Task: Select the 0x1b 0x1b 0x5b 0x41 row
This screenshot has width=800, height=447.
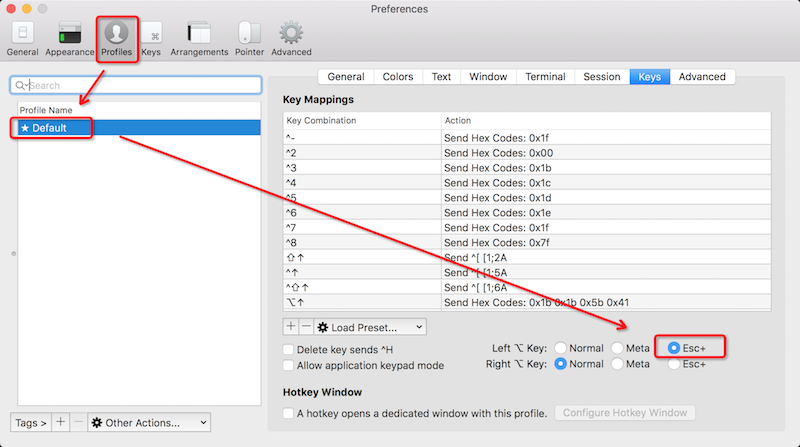Action: point(527,303)
